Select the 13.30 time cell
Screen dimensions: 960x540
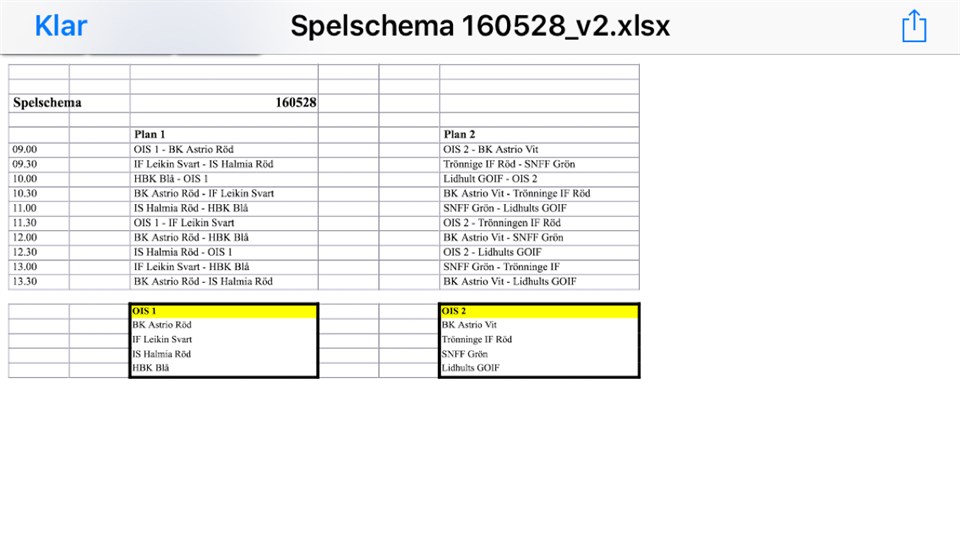25,282
